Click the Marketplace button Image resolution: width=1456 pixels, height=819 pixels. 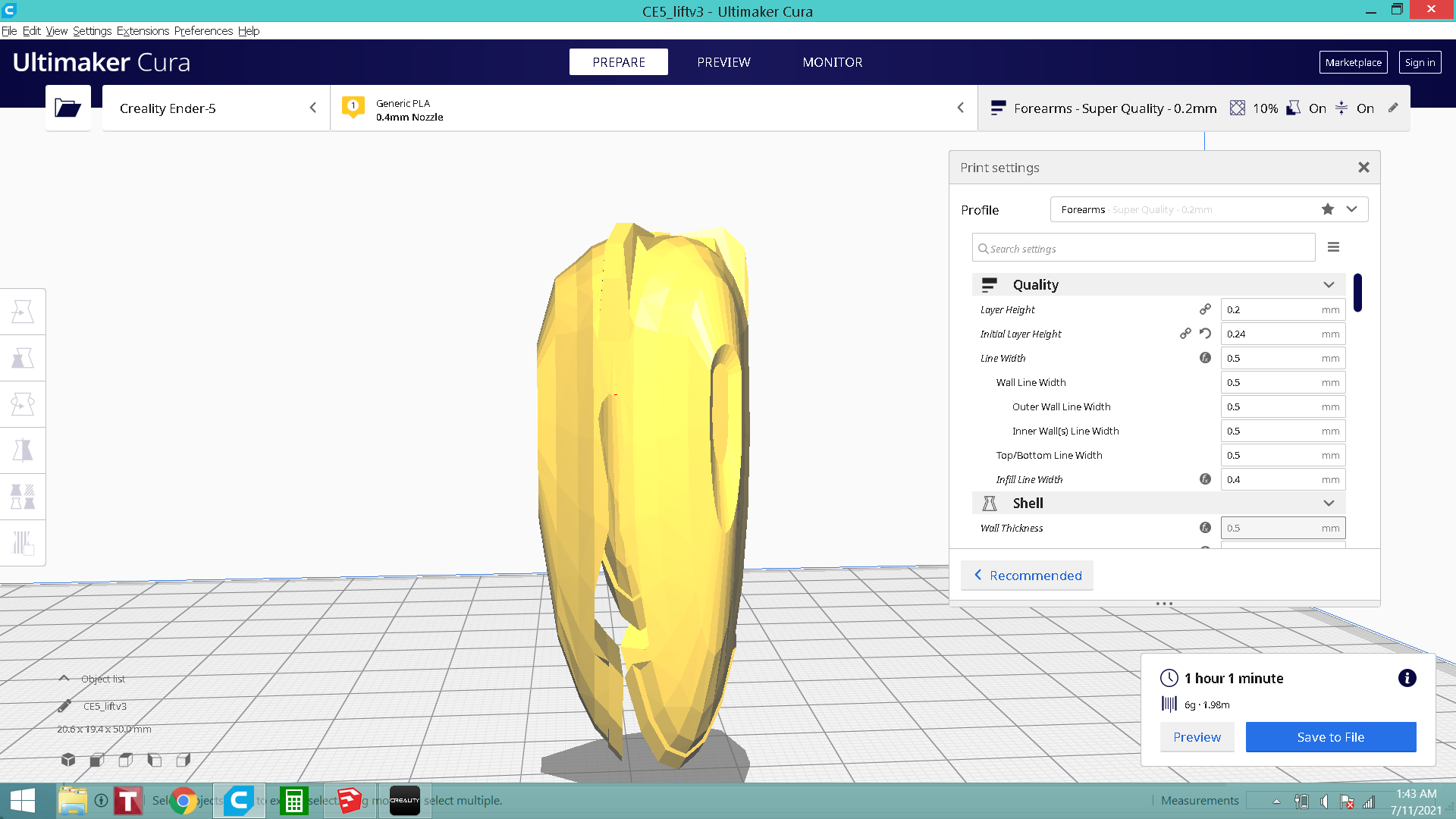(x=1353, y=62)
